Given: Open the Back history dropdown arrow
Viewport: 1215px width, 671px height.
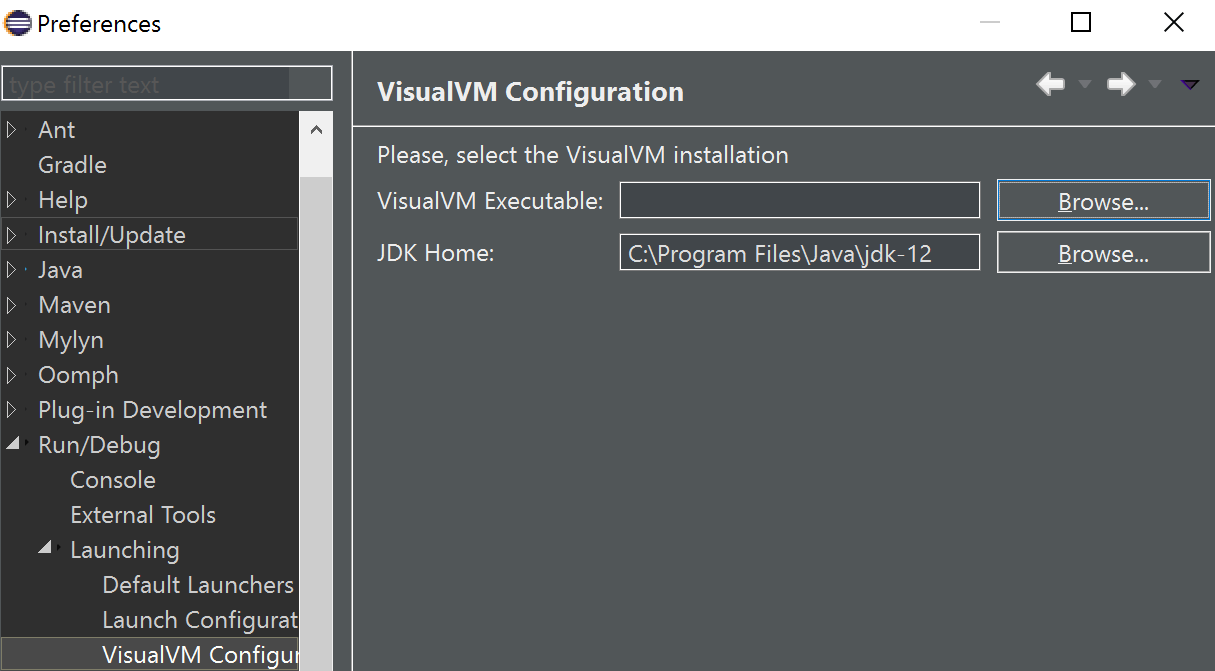Looking at the screenshot, I should coord(1085,85).
